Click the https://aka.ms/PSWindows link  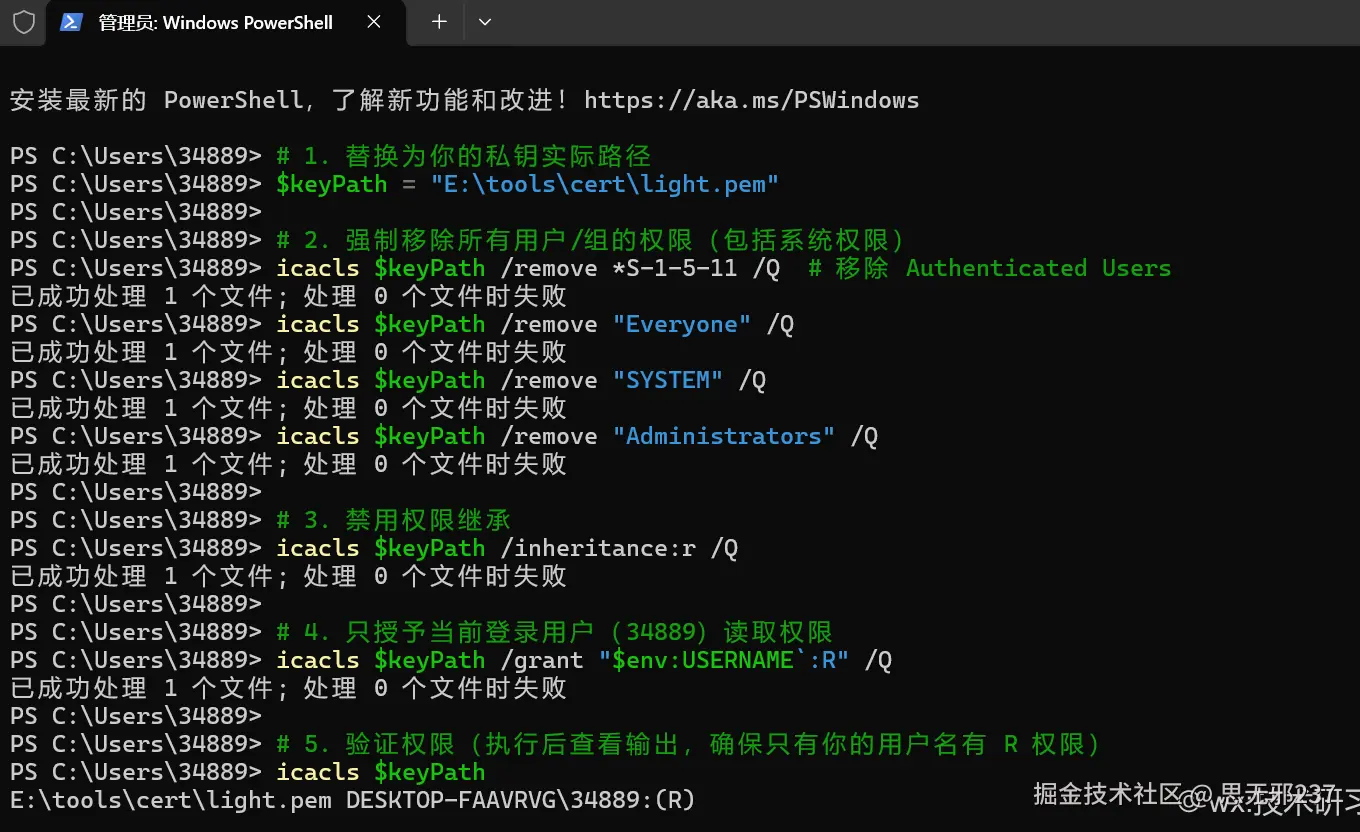click(752, 99)
